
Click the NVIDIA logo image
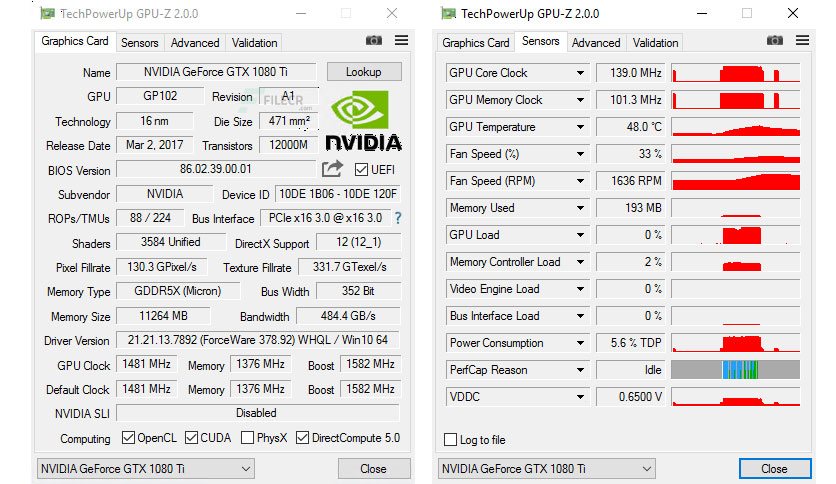pos(364,120)
